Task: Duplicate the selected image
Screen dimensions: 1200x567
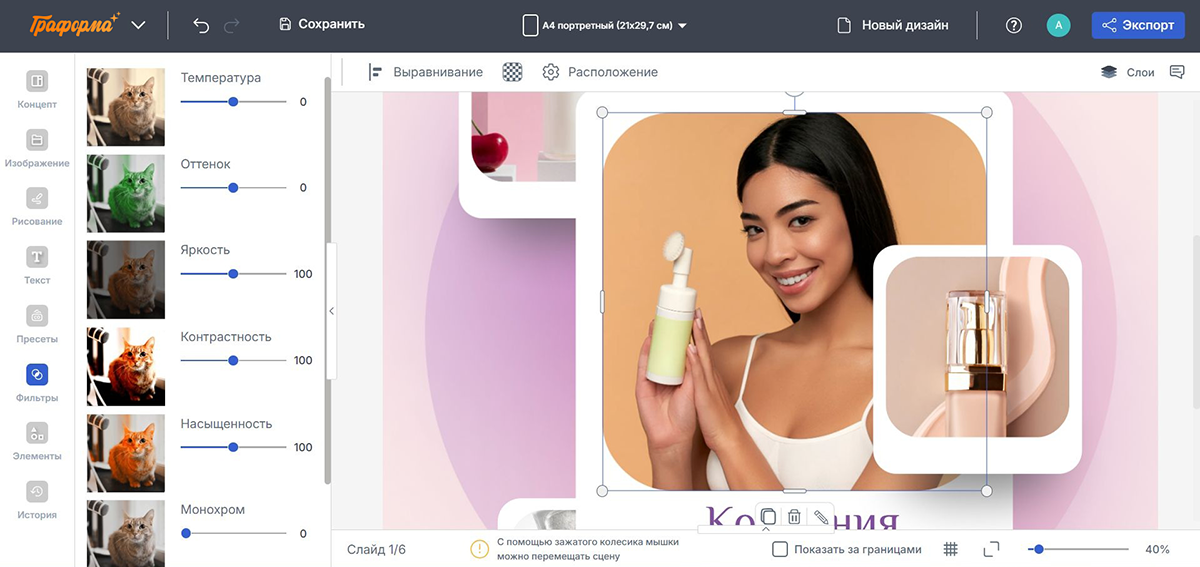Action: 768,517
